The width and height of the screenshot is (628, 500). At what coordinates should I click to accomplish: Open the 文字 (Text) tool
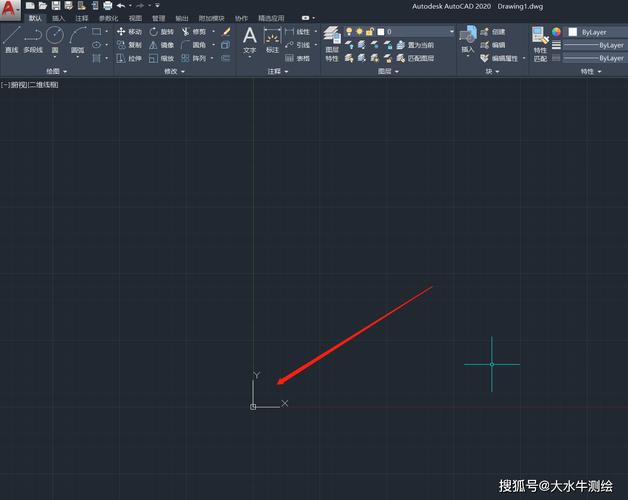pos(249,39)
